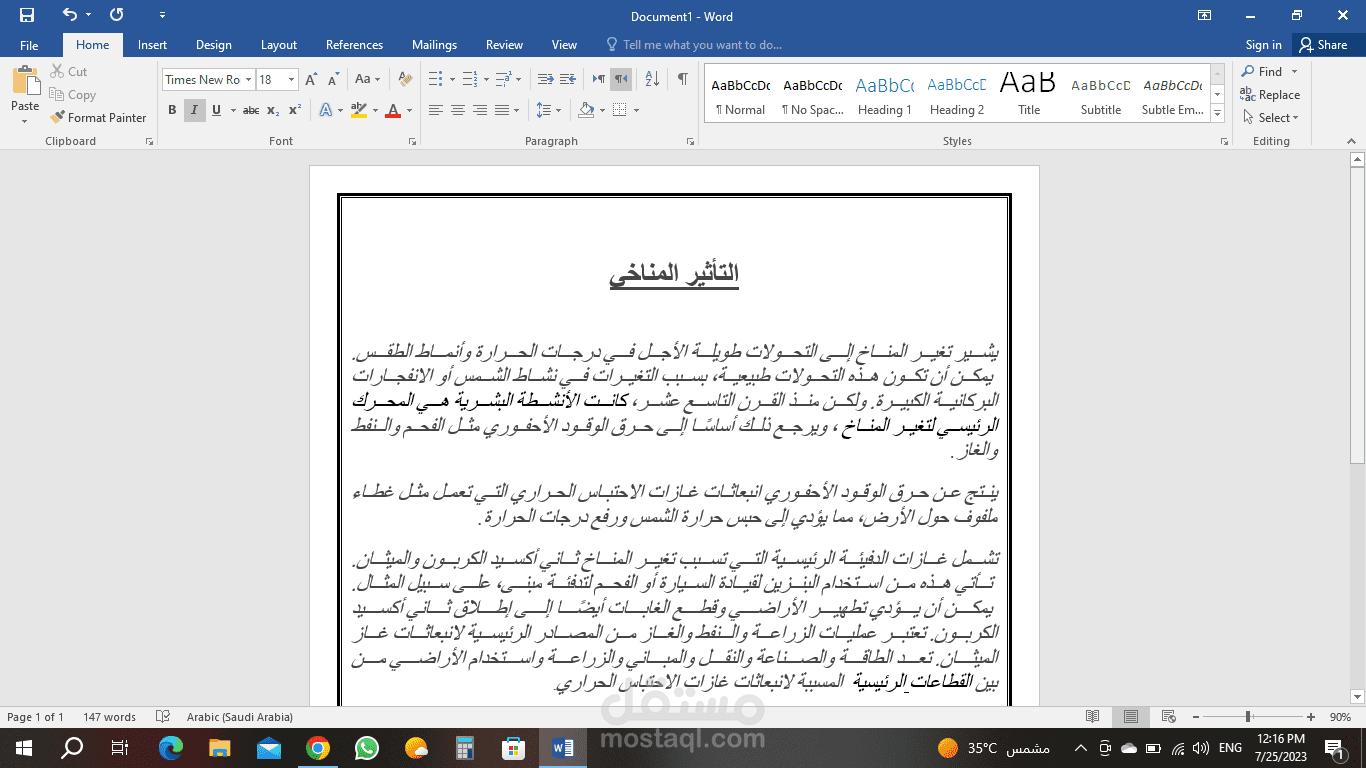Switch to Read Mode view
The width and height of the screenshot is (1366, 768).
point(1093,717)
